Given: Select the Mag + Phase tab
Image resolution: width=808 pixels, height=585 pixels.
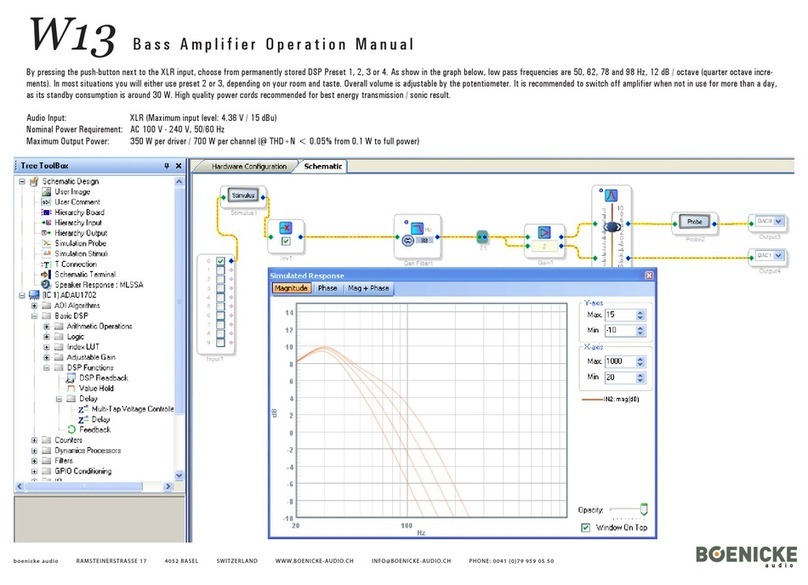Looking at the screenshot, I should (368, 288).
